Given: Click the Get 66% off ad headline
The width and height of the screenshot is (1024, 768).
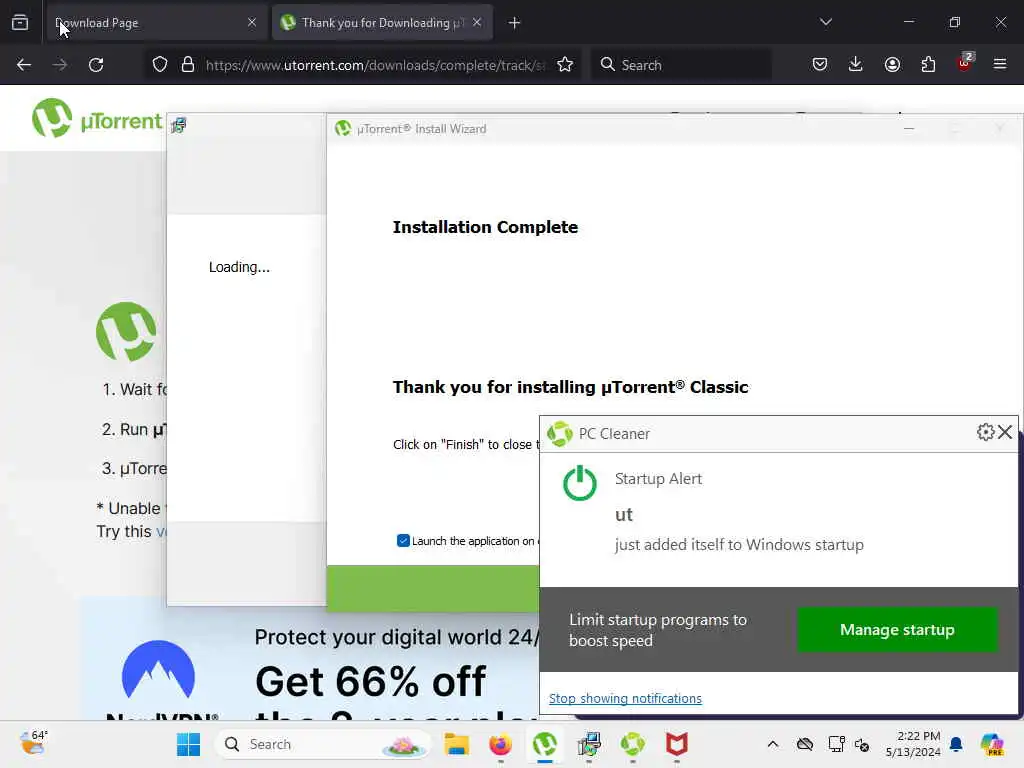Looking at the screenshot, I should (x=370, y=682).
